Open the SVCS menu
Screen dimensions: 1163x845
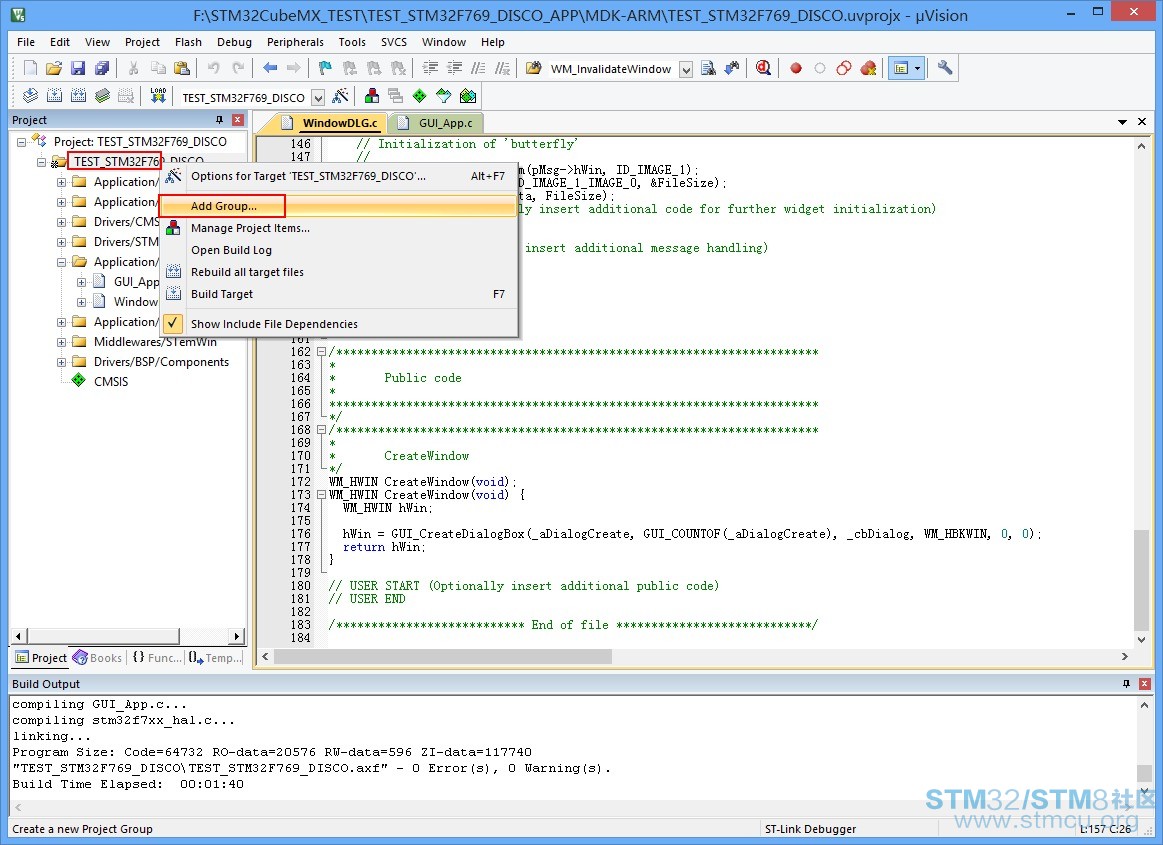pyautogui.click(x=394, y=42)
